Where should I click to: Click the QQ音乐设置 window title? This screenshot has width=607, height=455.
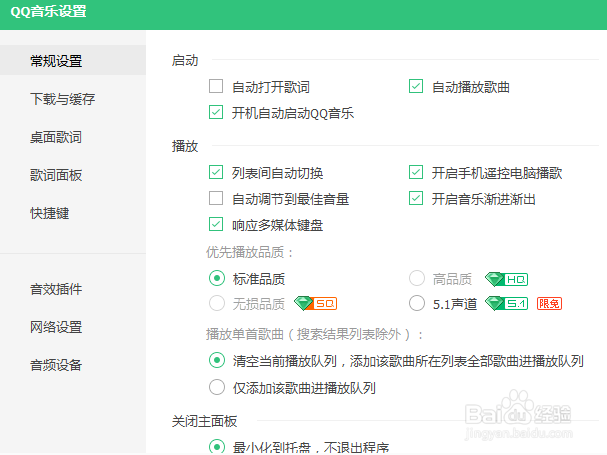[x=48, y=11]
